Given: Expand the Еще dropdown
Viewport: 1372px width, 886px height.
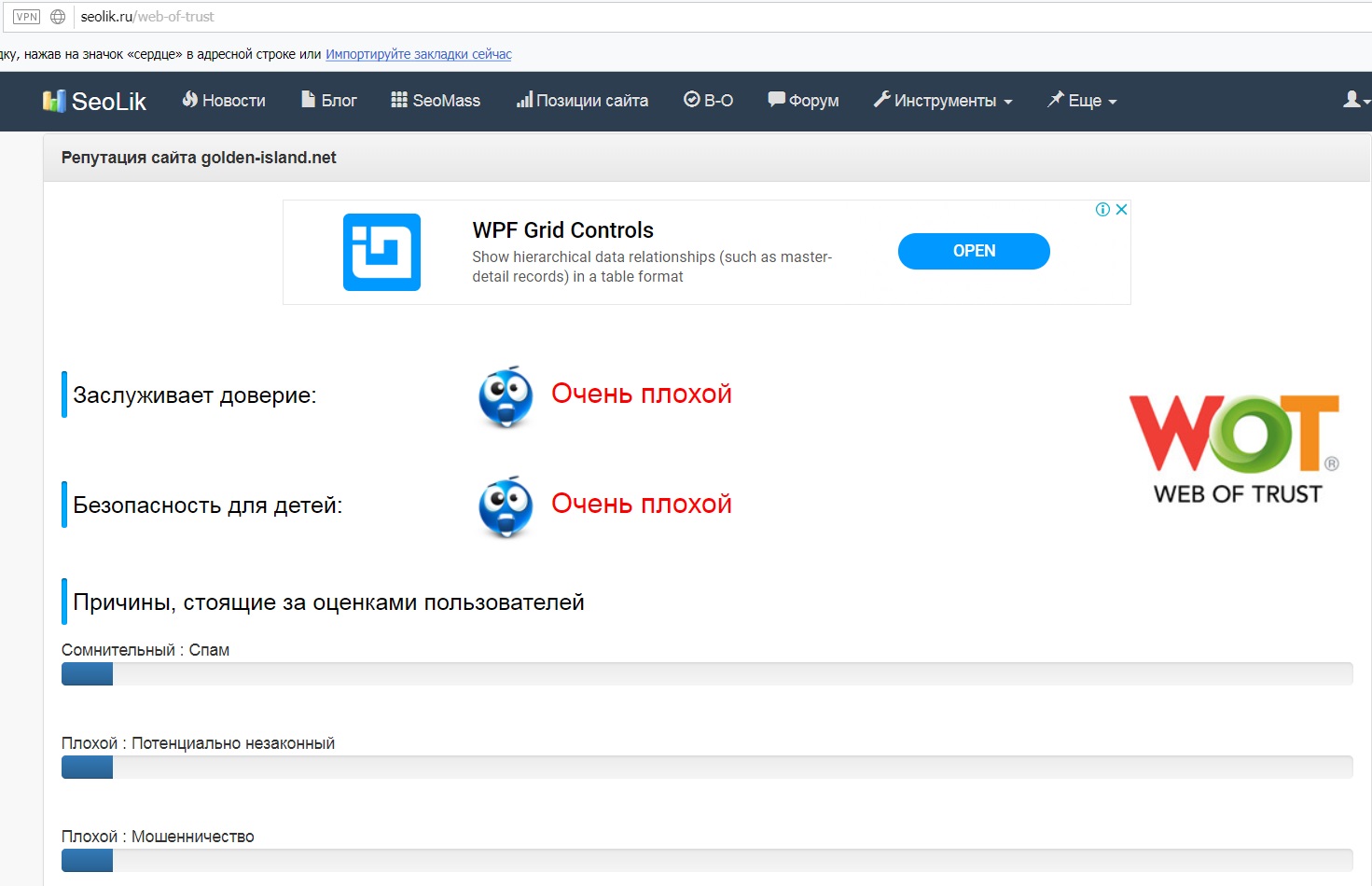Looking at the screenshot, I should click(x=1082, y=101).
